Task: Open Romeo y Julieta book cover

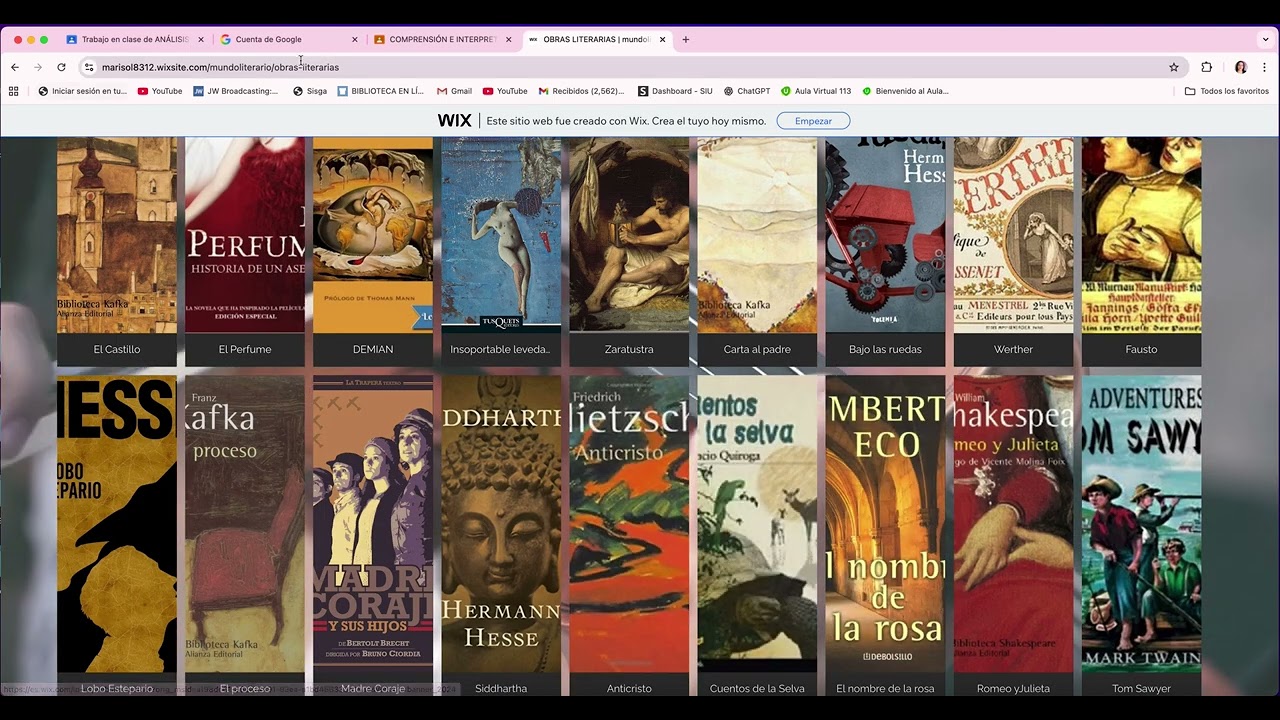Action: (x=1013, y=524)
